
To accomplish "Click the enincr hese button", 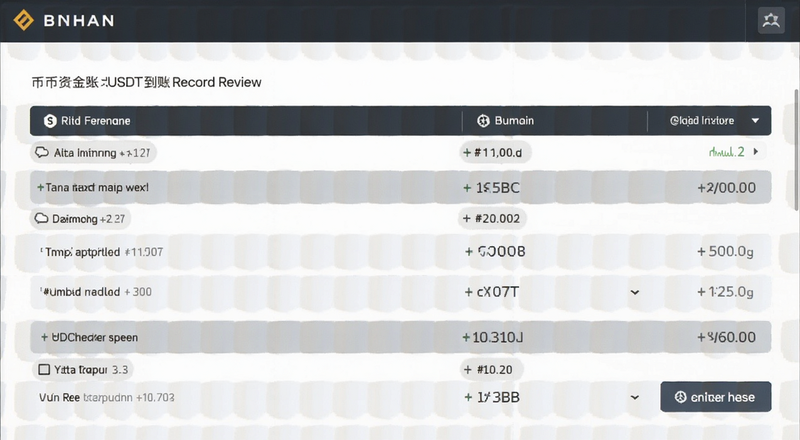I will click(x=716, y=397).
